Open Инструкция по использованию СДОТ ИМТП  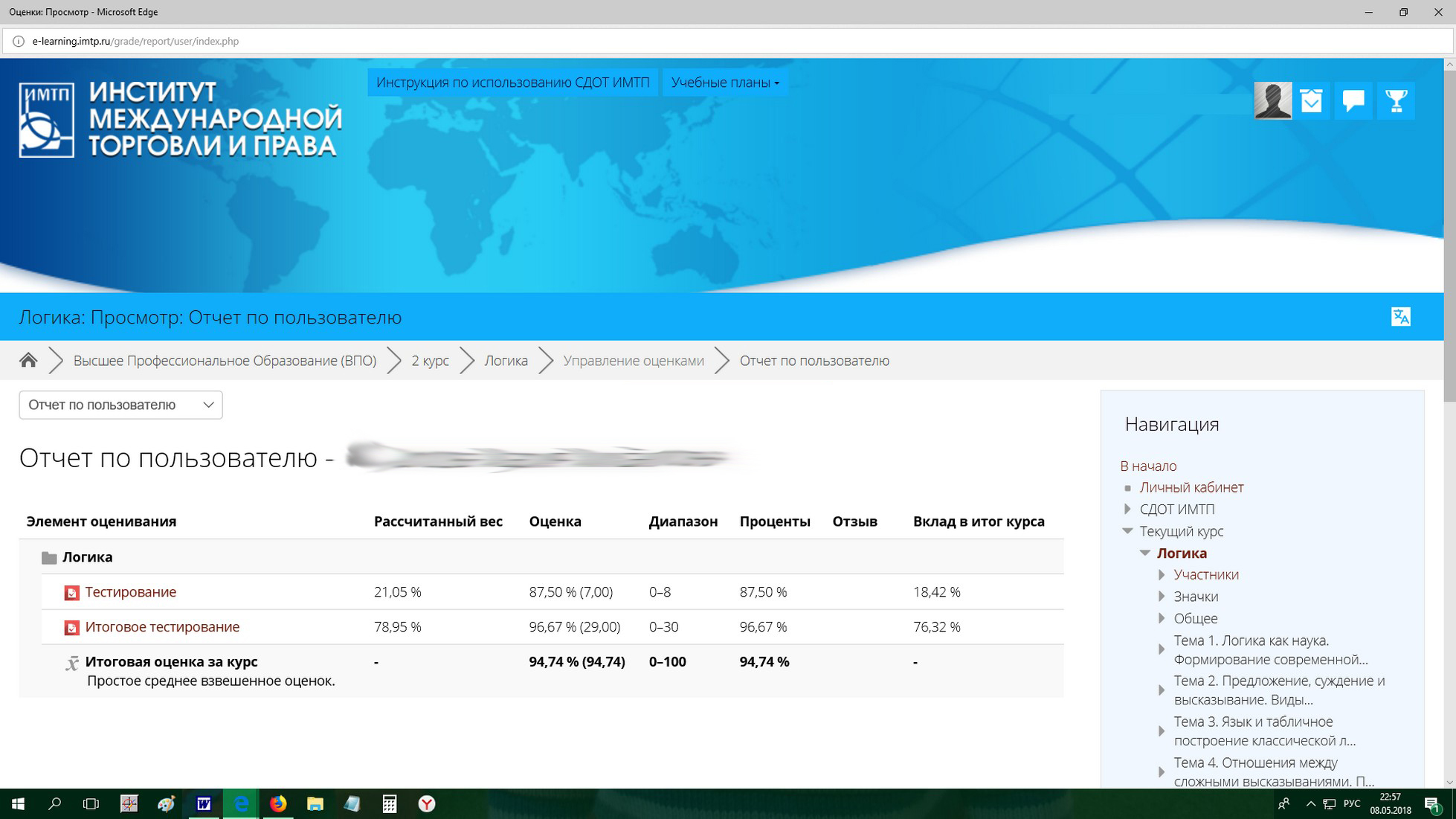coord(512,83)
